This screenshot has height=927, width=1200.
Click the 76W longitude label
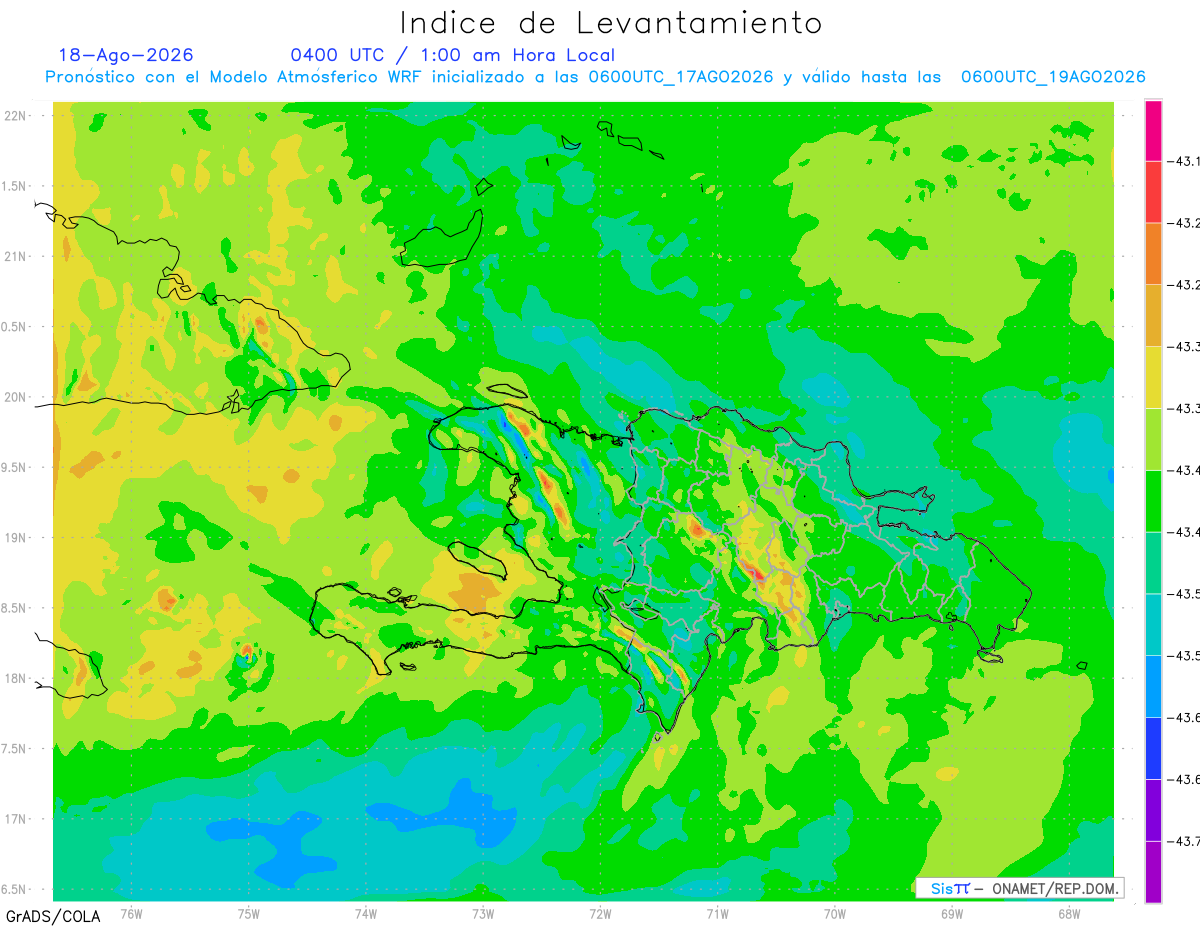coord(131,914)
